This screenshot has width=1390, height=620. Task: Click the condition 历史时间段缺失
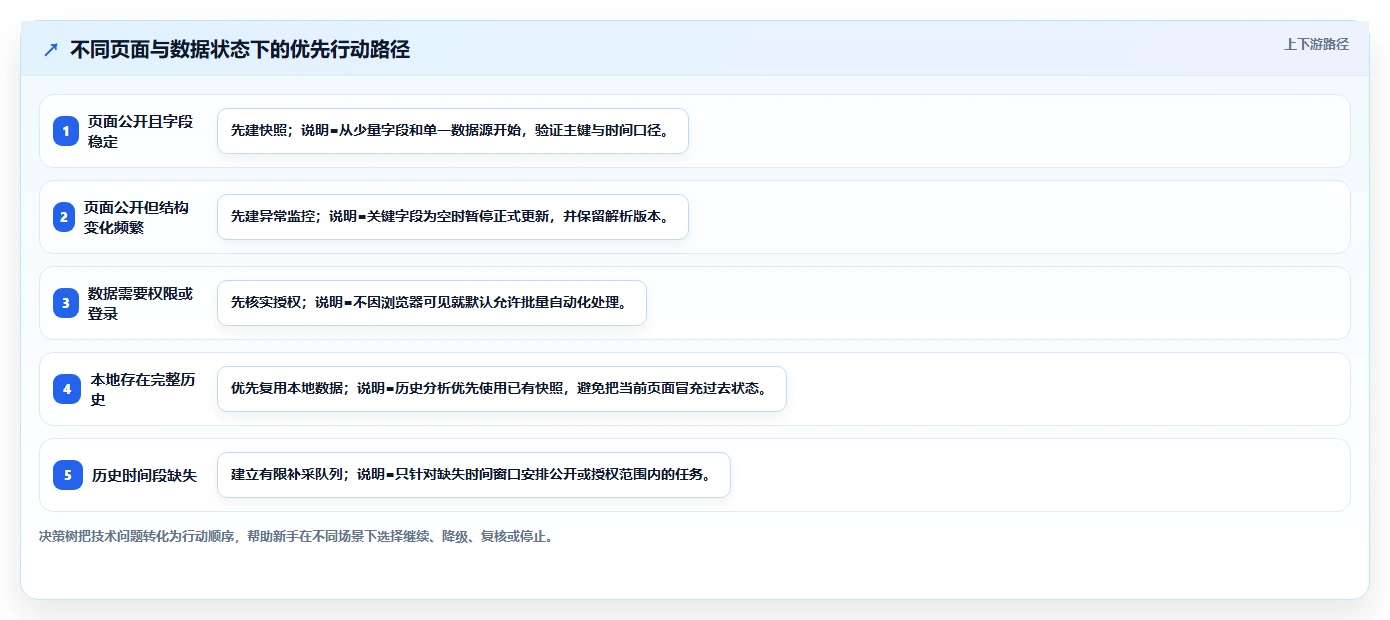(x=145, y=475)
